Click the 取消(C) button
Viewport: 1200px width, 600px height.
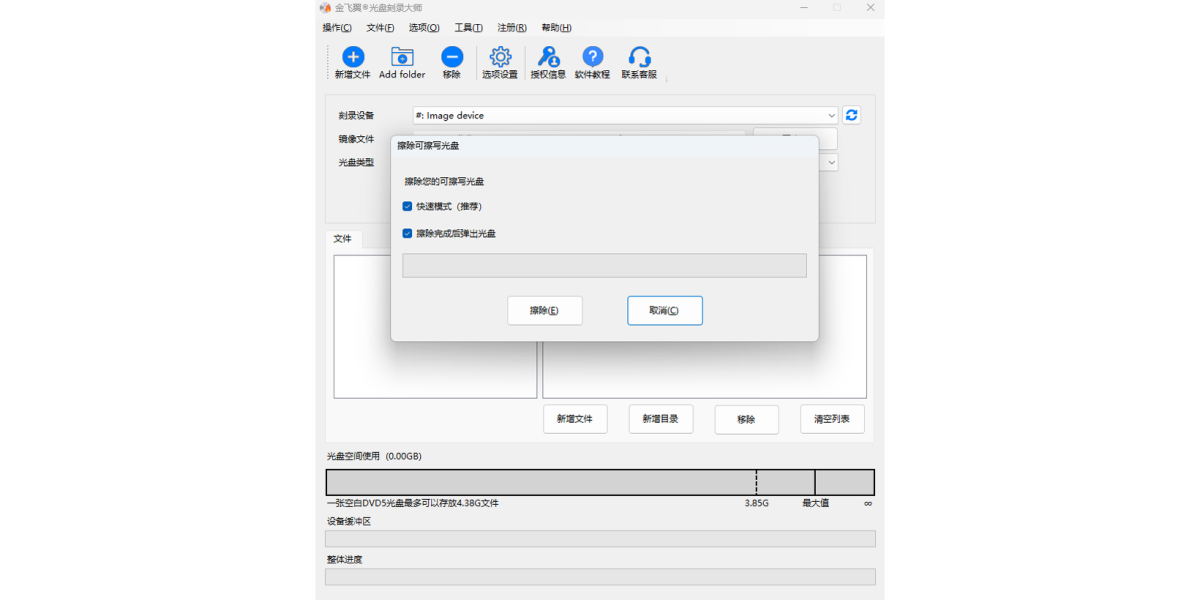pyautogui.click(x=664, y=311)
